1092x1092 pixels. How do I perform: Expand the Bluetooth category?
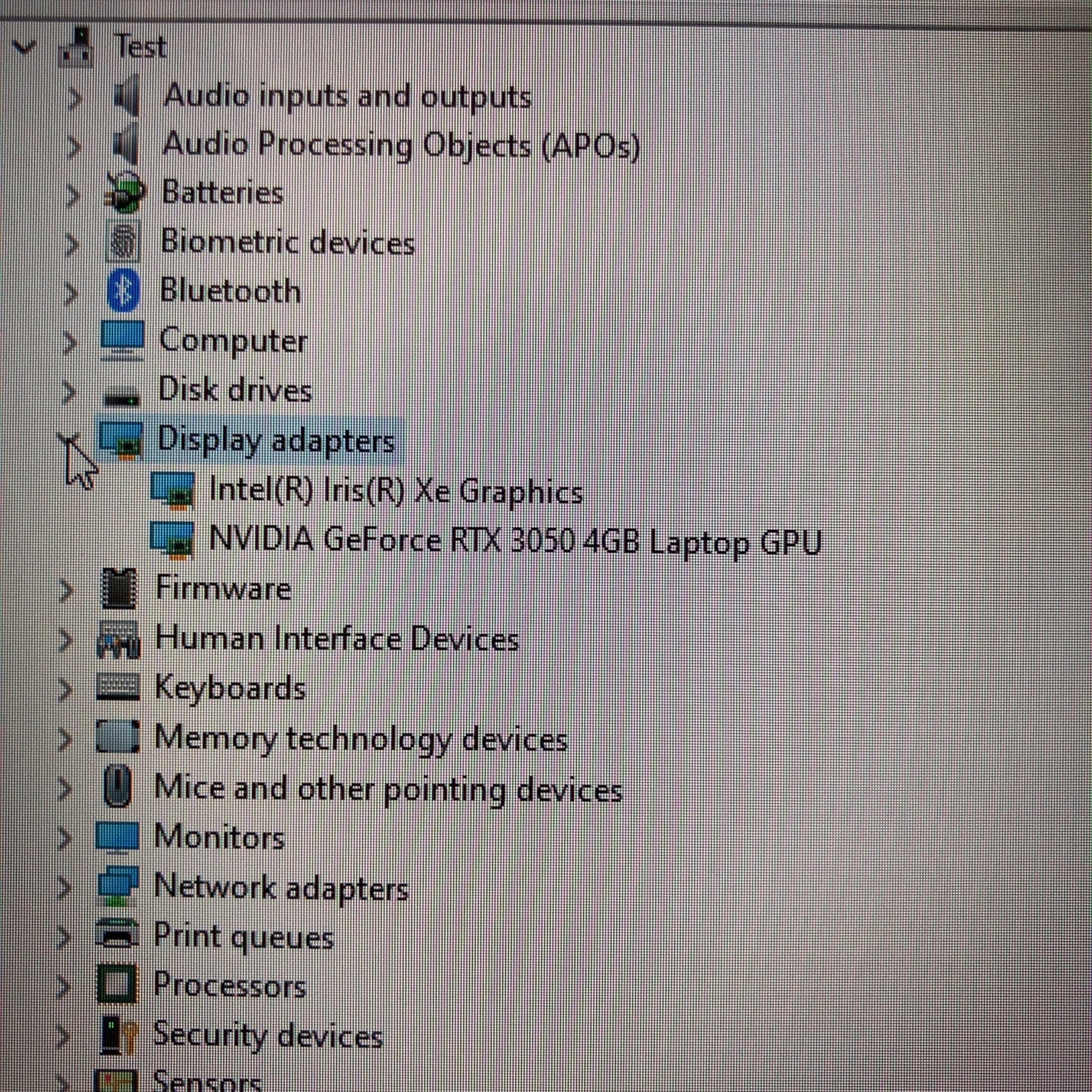71,293
